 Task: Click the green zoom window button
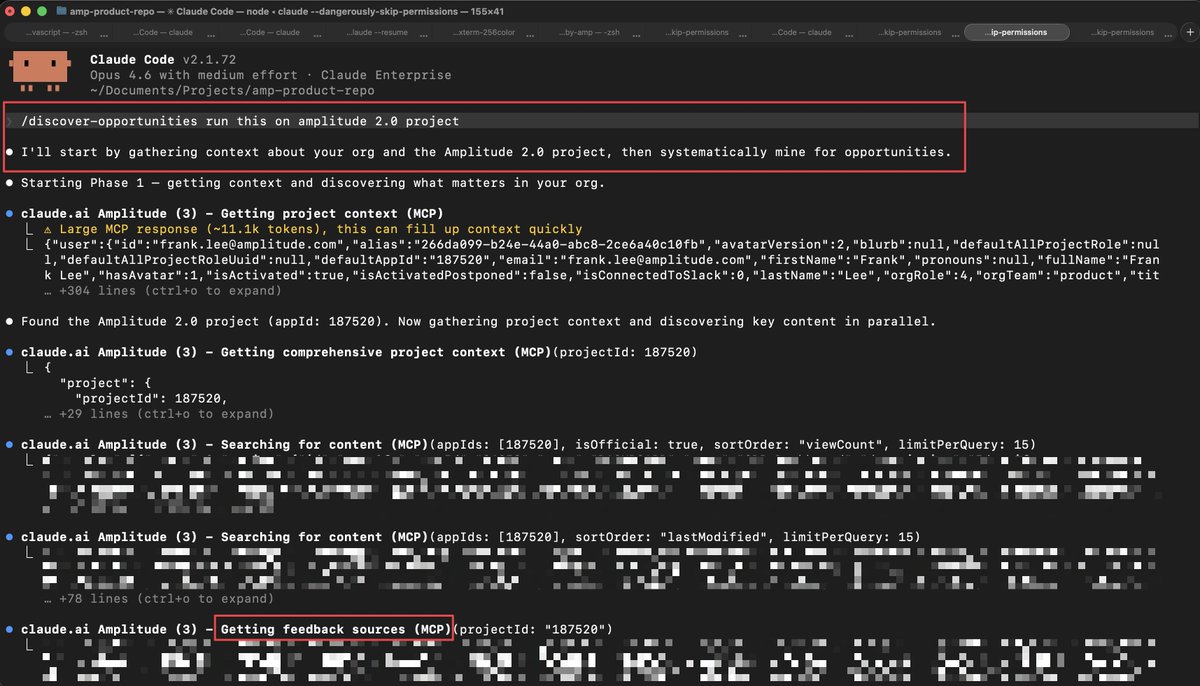[41, 10]
